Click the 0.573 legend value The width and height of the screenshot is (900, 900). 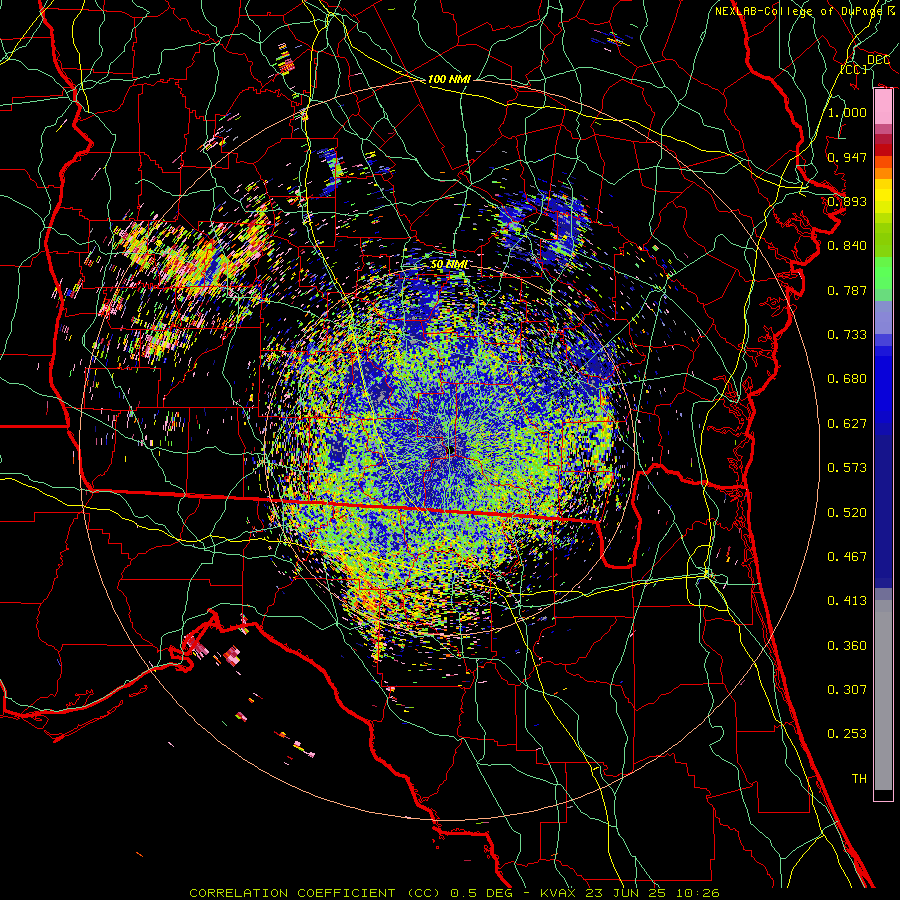click(x=847, y=468)
